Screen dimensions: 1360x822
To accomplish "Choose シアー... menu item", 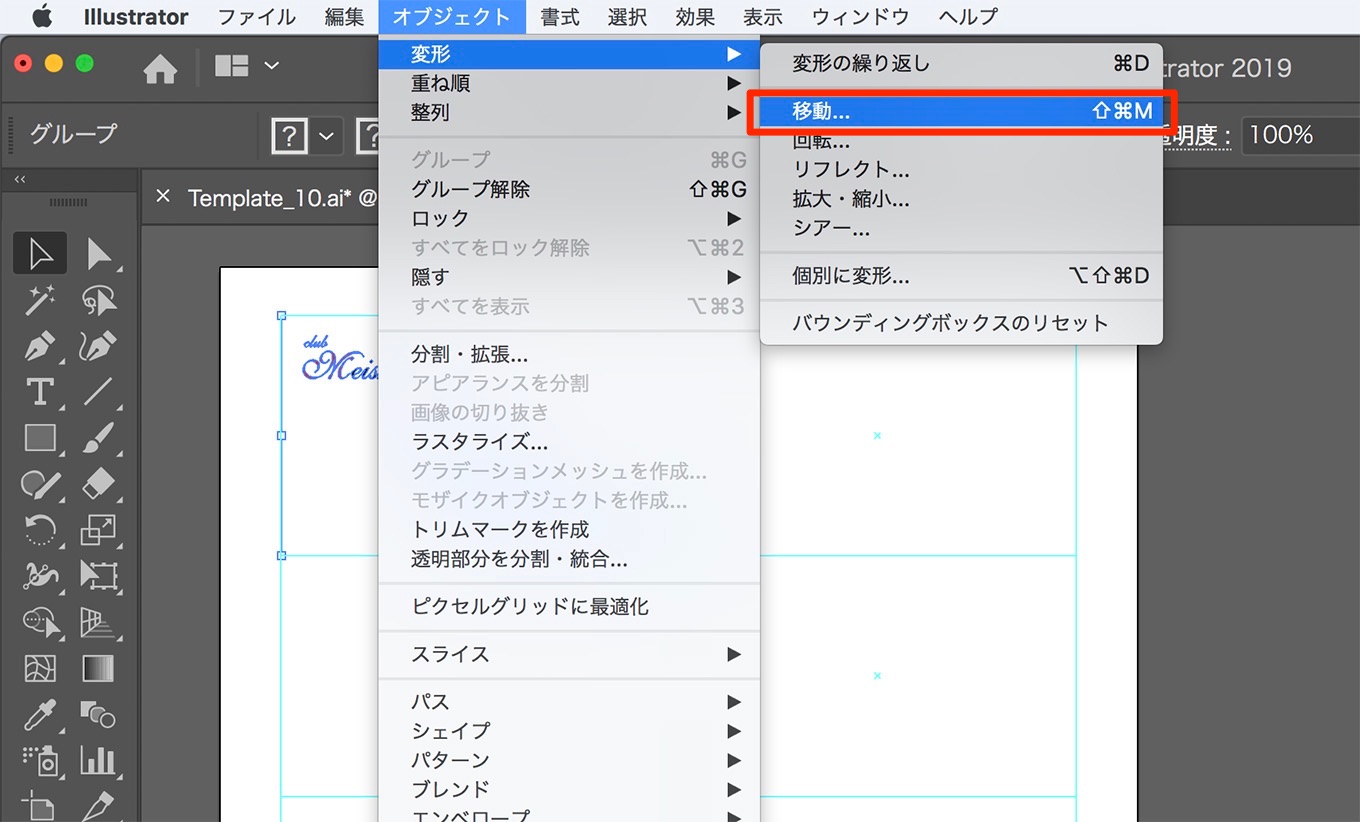I will coord(961,228).
